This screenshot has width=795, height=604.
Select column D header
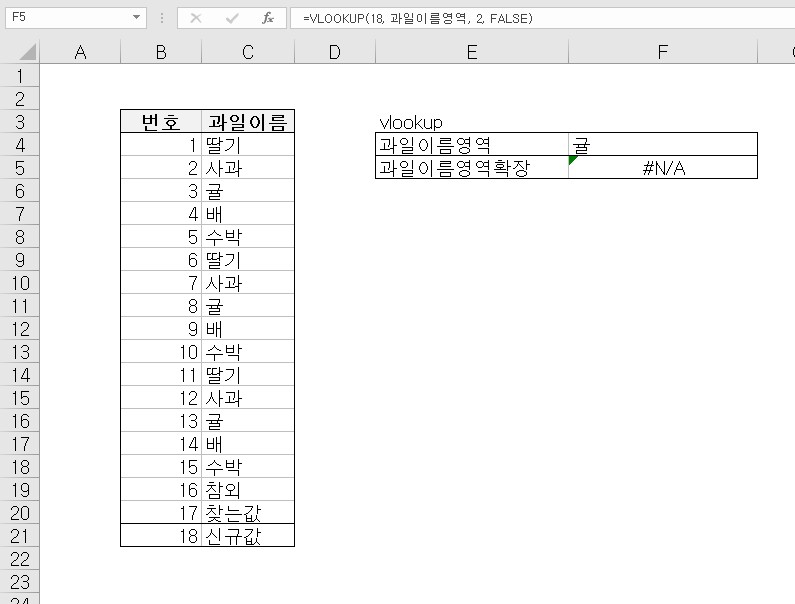(335, 52)
